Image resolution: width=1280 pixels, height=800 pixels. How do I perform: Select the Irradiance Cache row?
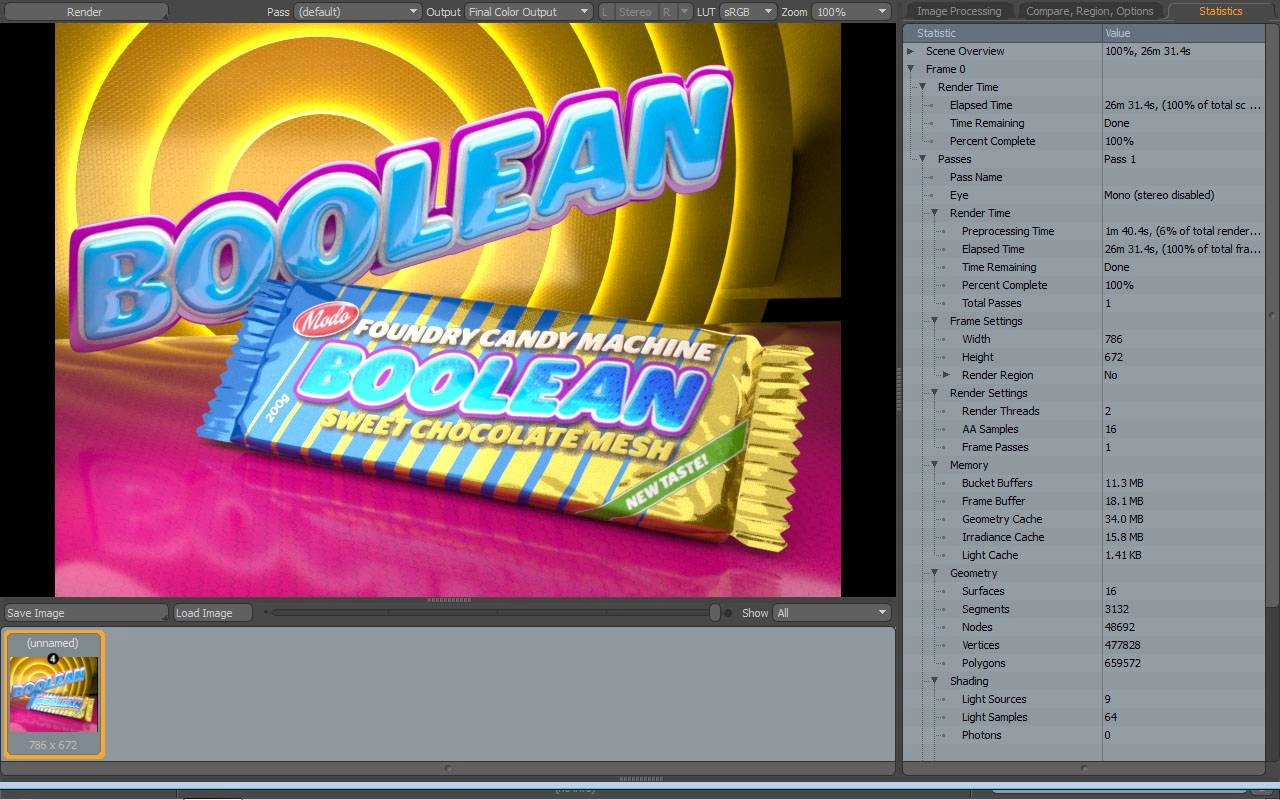point(1084,537)
